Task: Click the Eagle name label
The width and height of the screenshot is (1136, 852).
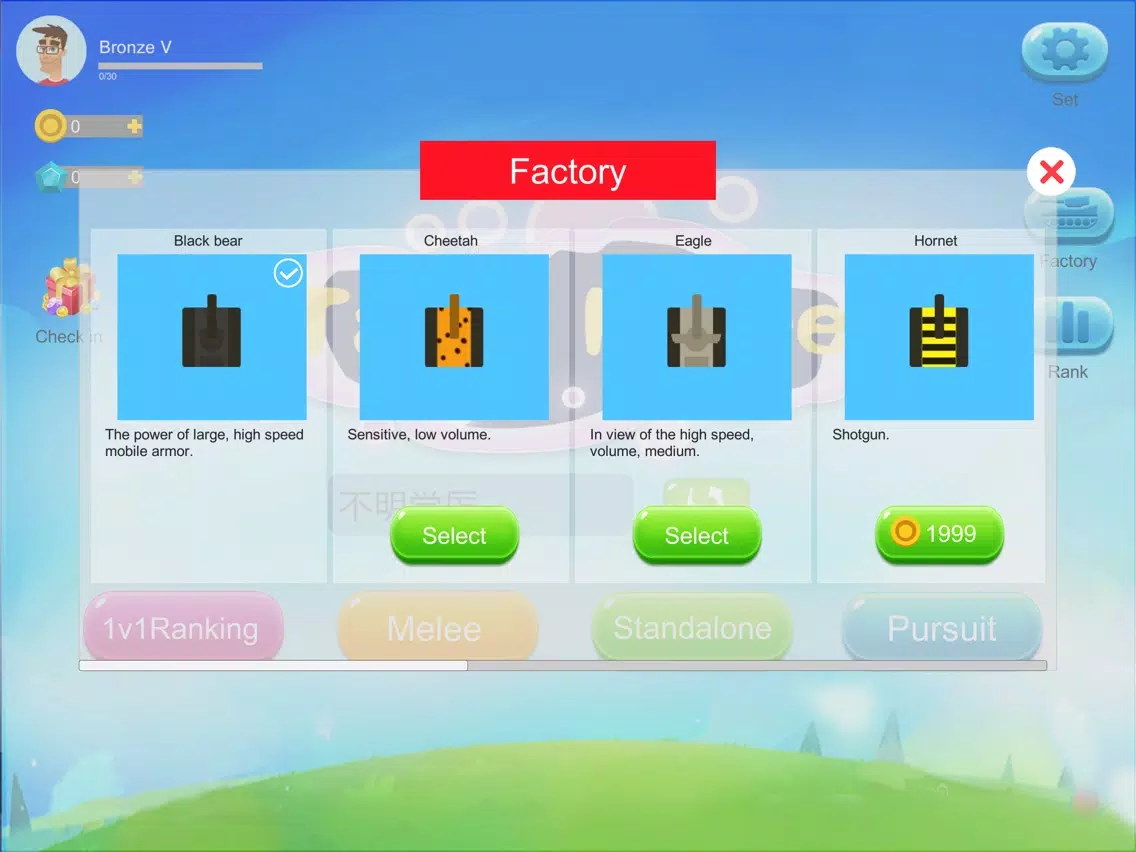Action: (693, 241)
